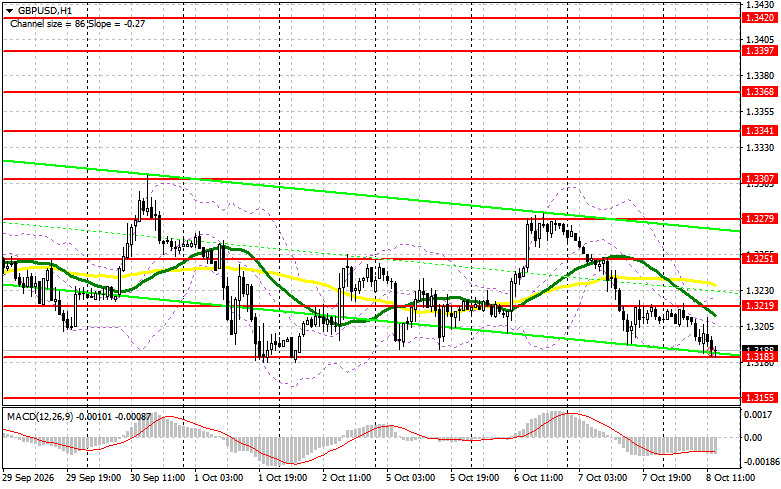781x489 pixels.
Task: Click the 29 Sep 2026 time label
Action: (28, 478)
